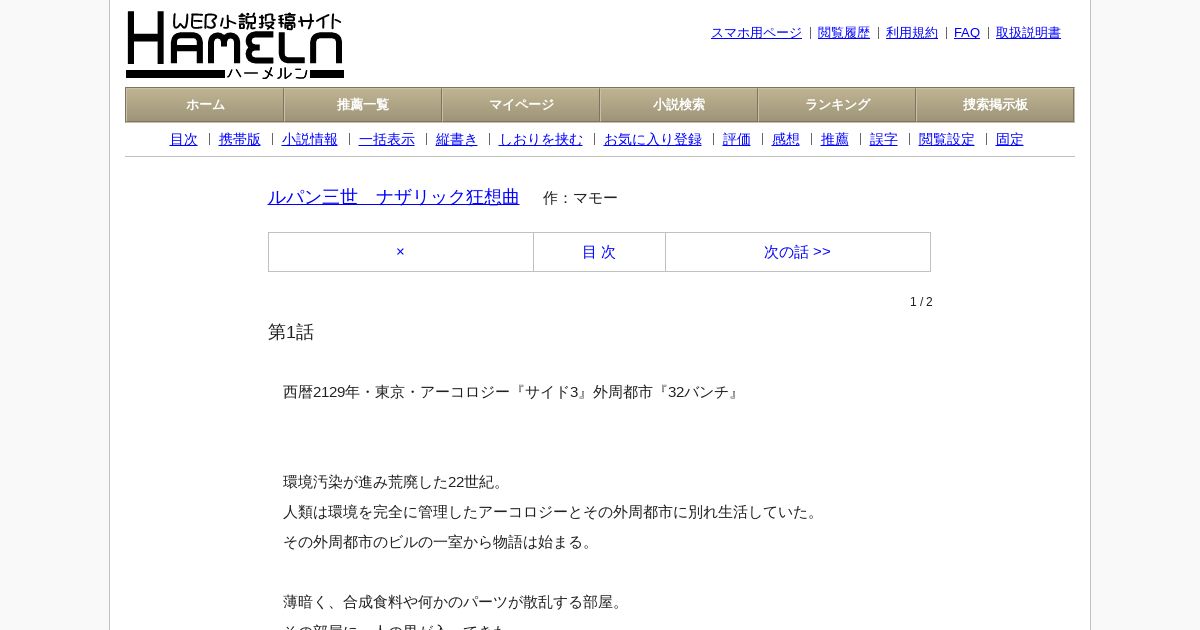Screen dimensions: 1200x630
Task: Click the author name 作:マモー
Action: pos(581,198)
